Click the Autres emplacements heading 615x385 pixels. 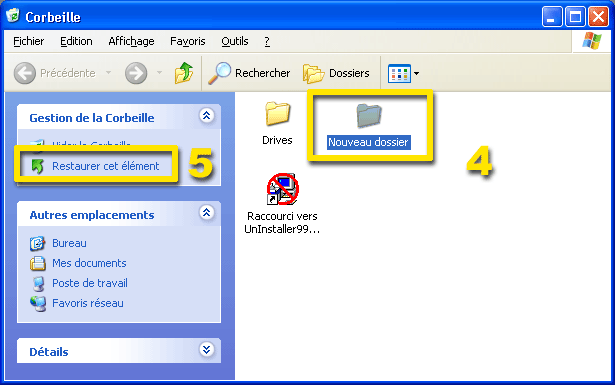92,215
